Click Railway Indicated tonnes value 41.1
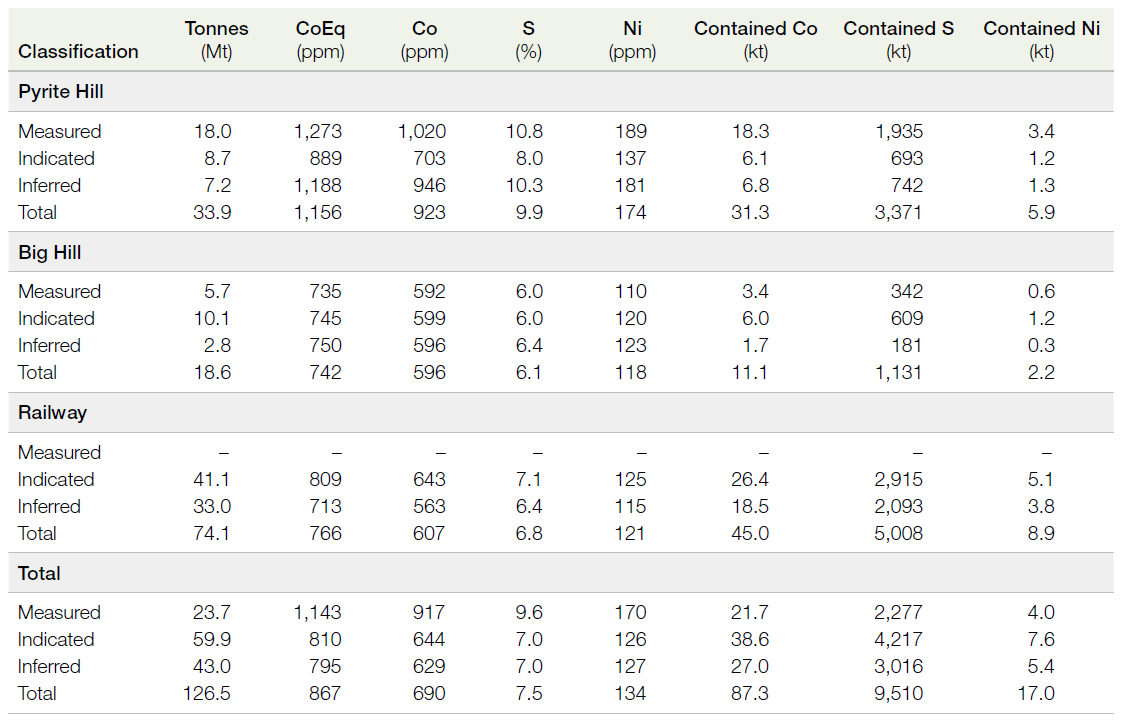Viewport: 1122px width, 724px height. pyautogui.click(x=212, y=480)
